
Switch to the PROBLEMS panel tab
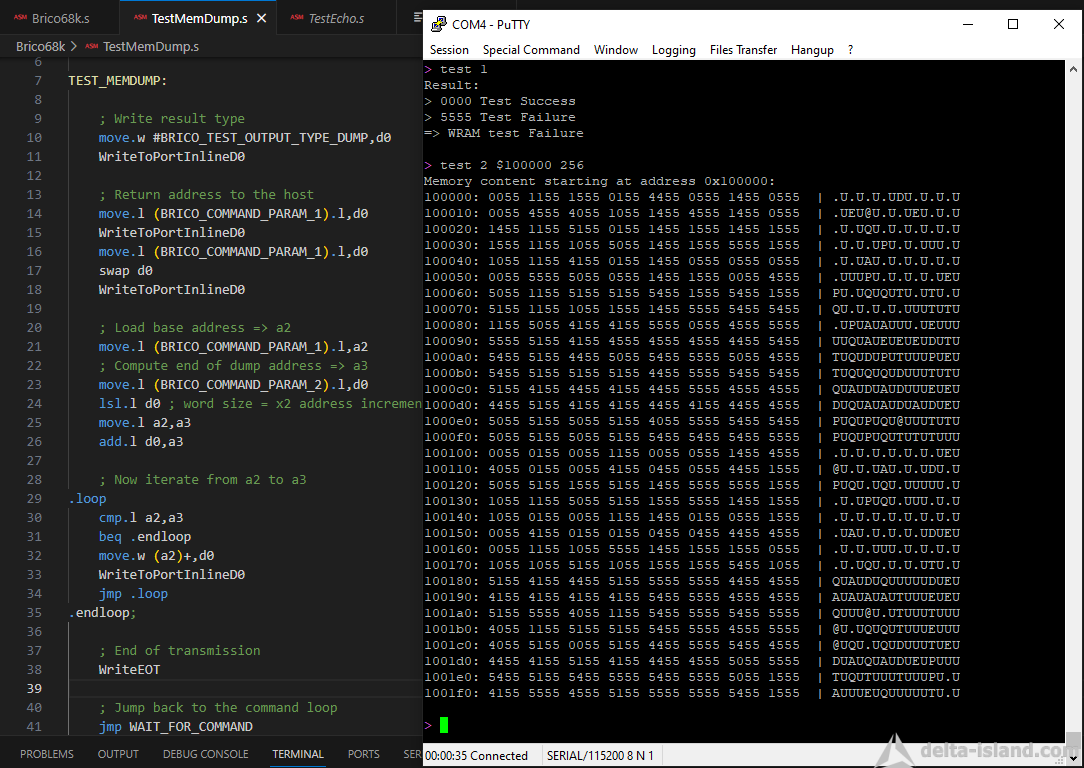(46, 754)
